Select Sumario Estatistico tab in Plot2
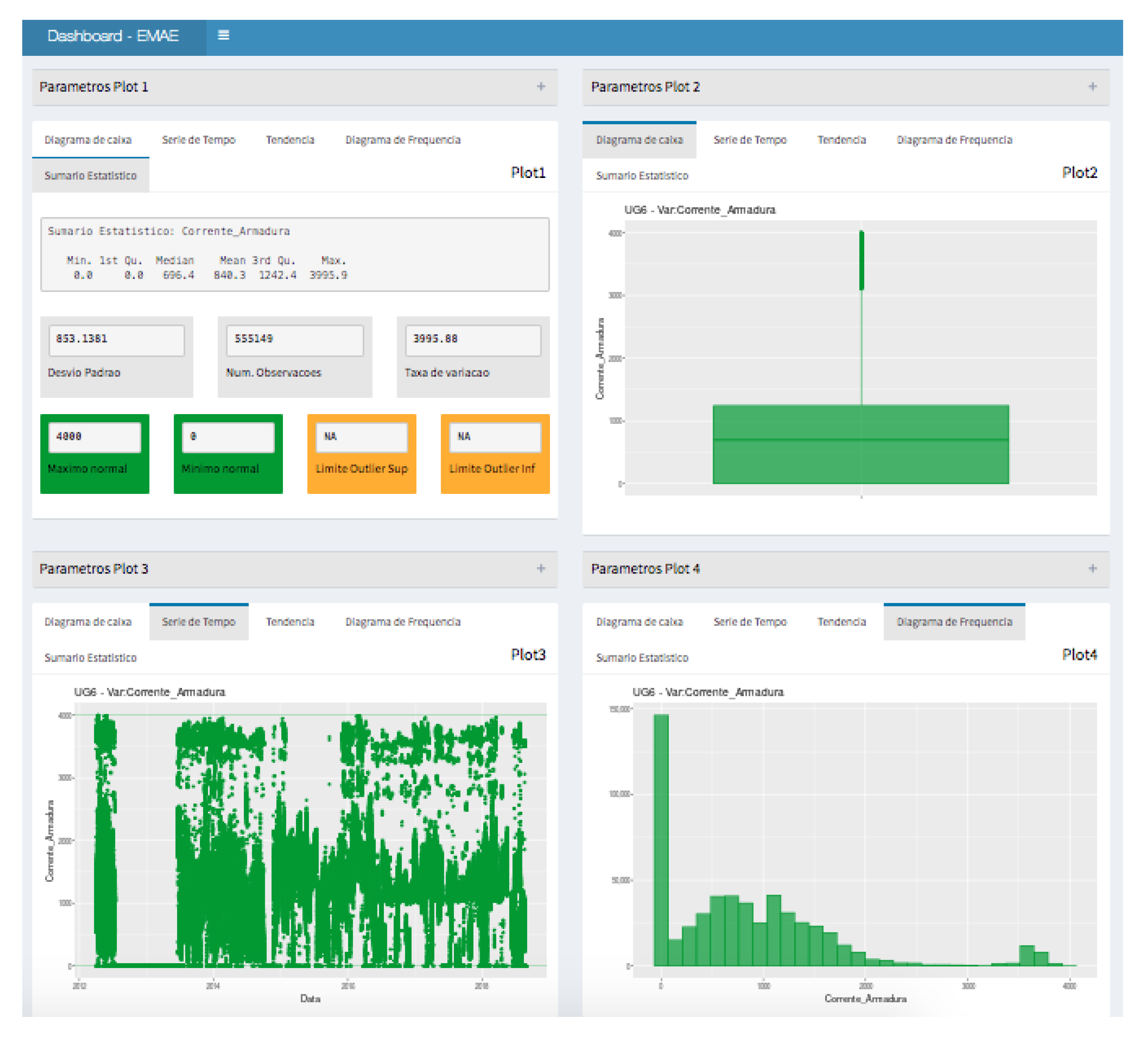The width and height of the screenshot is (1148, 1041). 642,176
